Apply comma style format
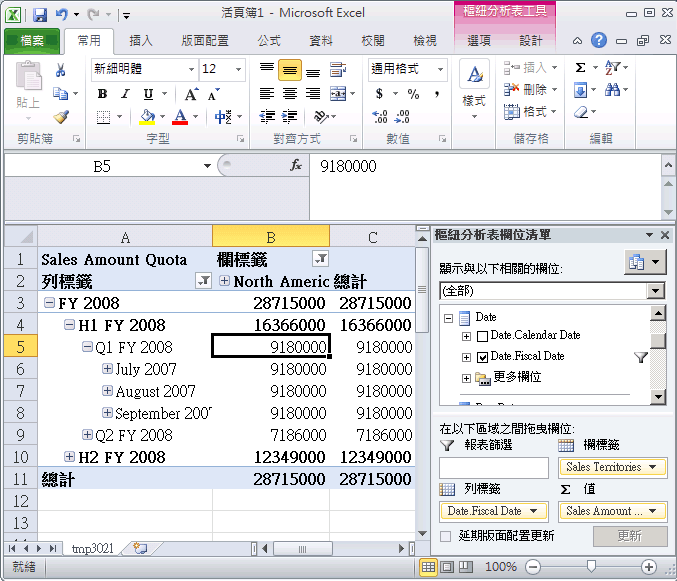The image size is (677, 581). tap(437, 94)
